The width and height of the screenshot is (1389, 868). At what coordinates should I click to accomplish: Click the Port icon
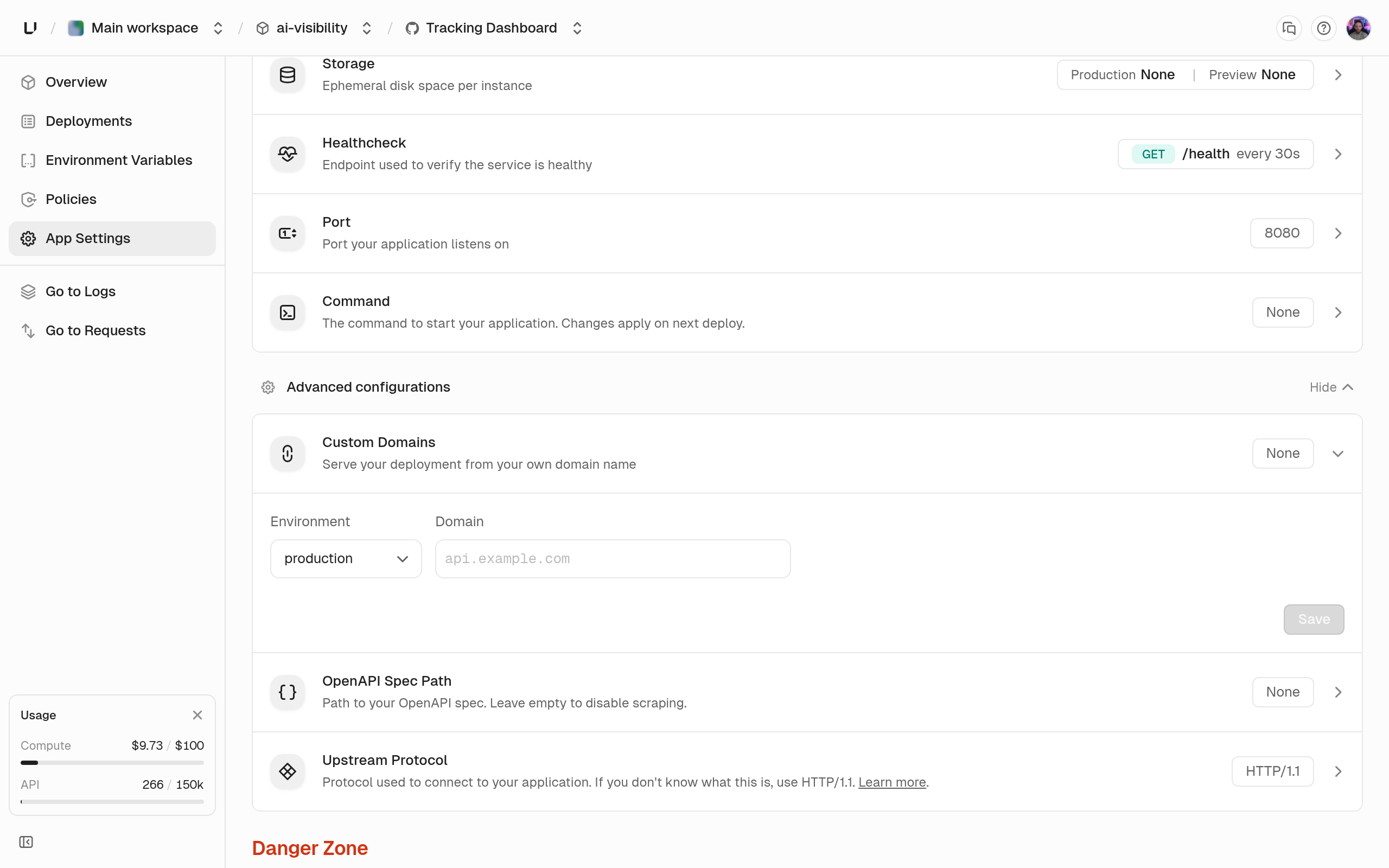pyautogui.click(x=287, y=233)
